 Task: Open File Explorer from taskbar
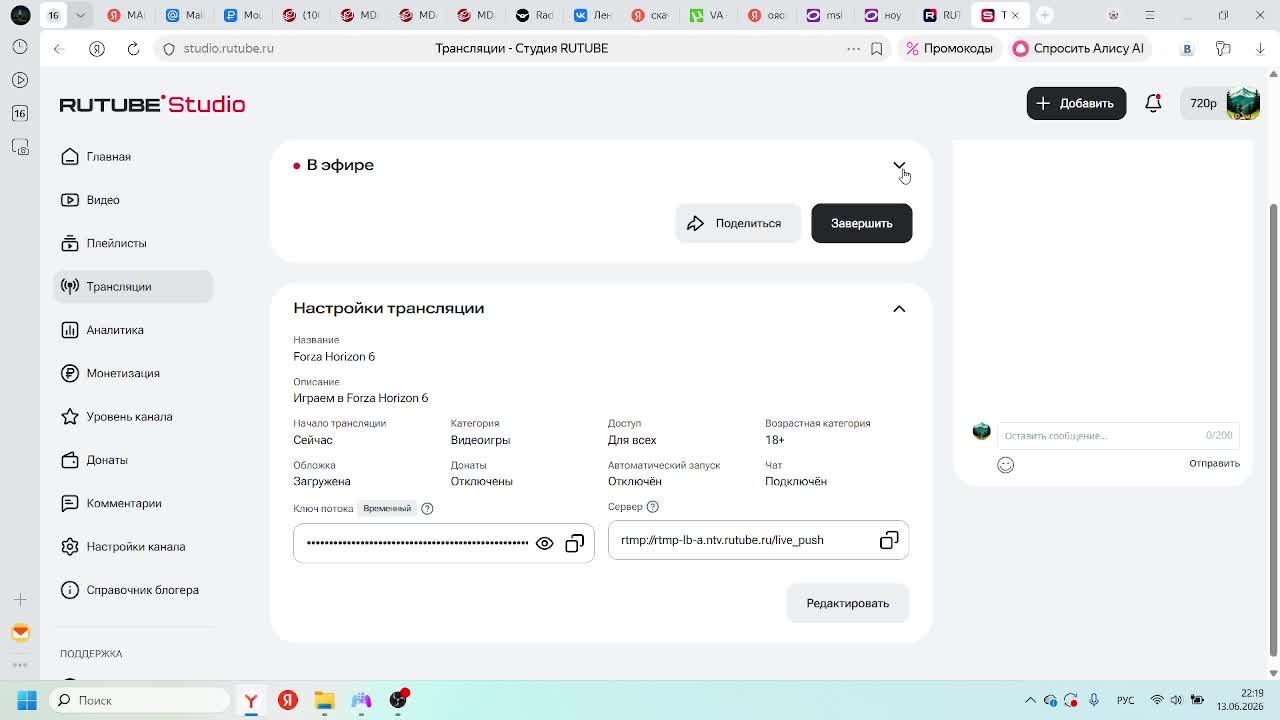click(x=324, y=700)
